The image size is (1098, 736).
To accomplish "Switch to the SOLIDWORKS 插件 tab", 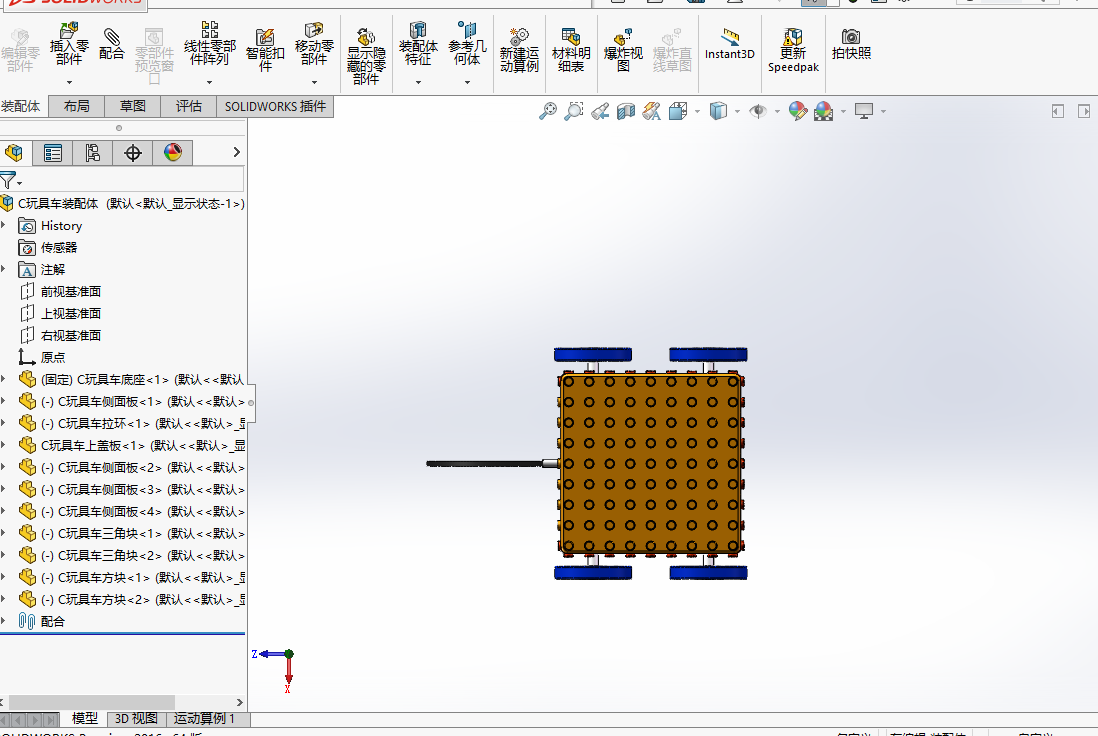I will pyautogui.click(x=275, y=106).
